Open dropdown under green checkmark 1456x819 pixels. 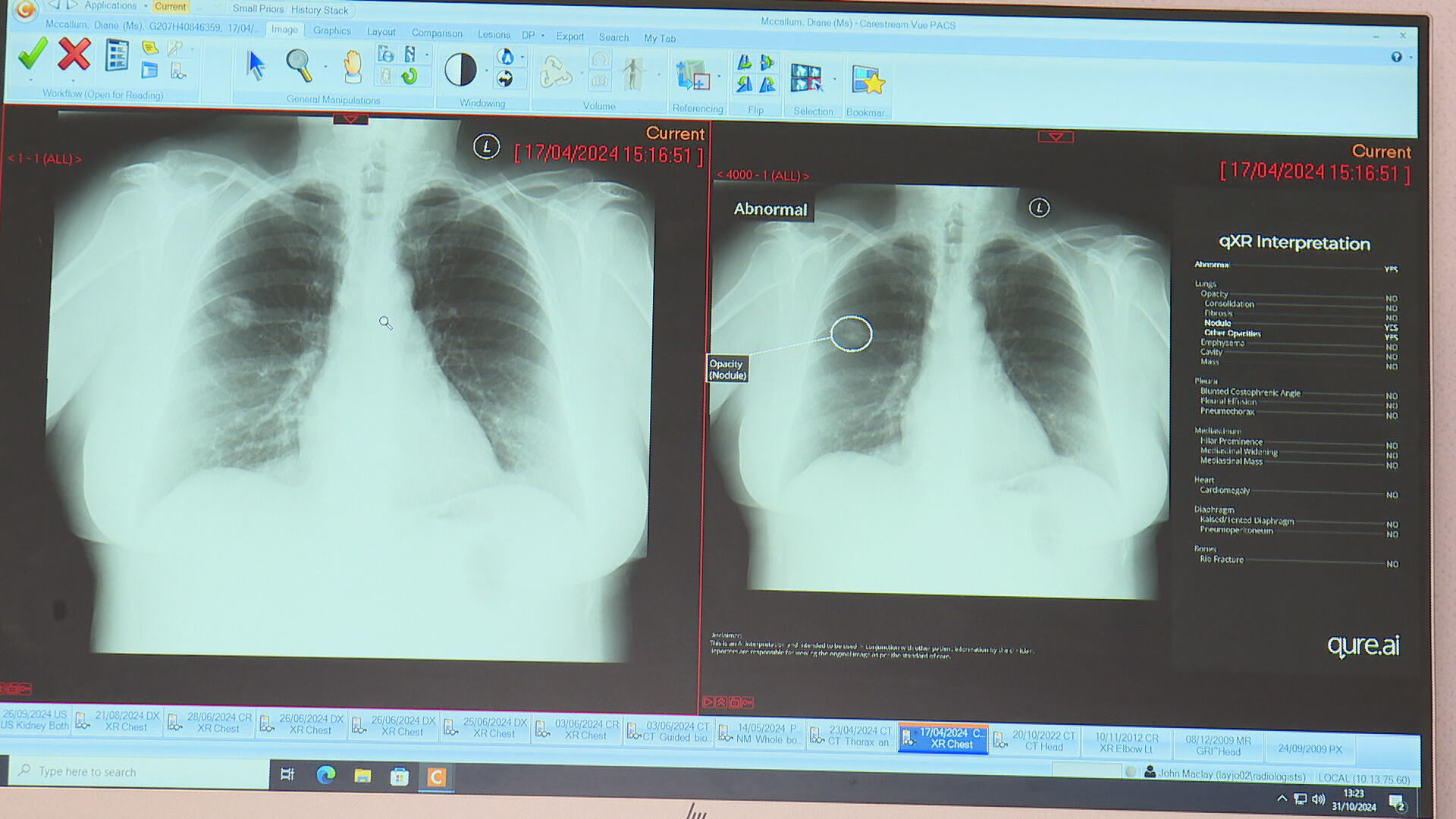[x=31, y=79]
